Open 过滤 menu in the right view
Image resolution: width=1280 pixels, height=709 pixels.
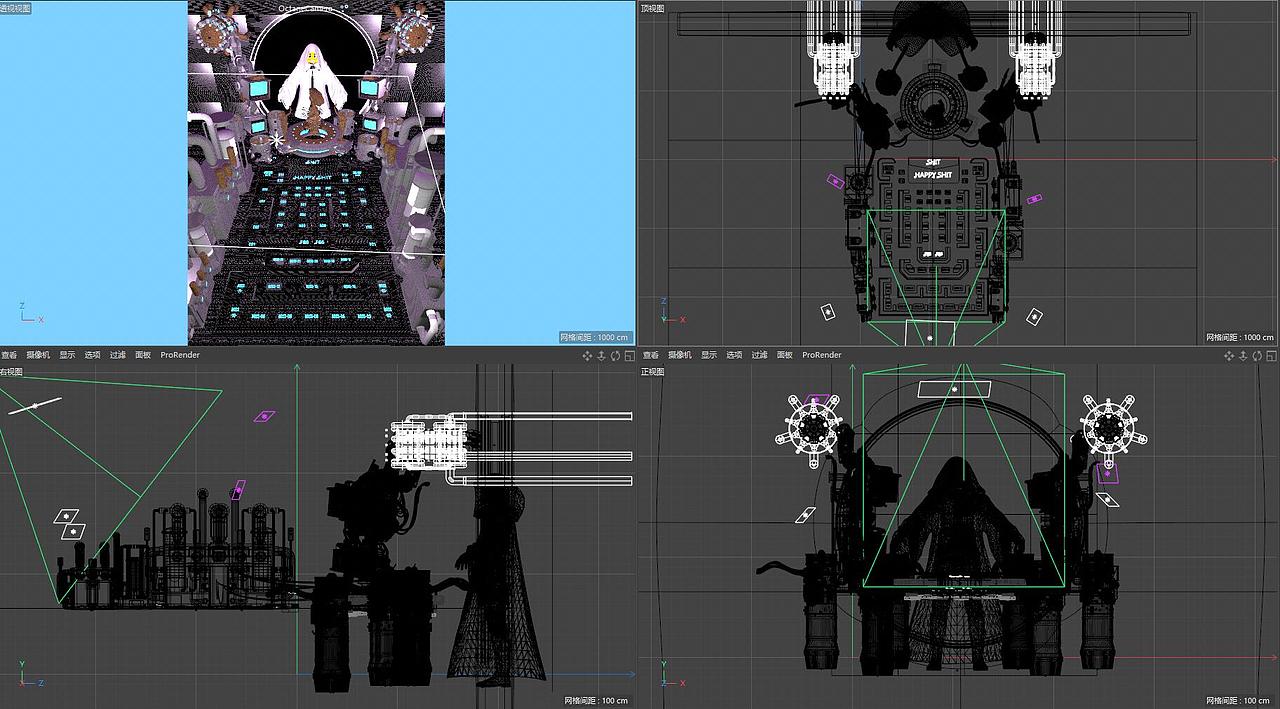tap(118, 355)
